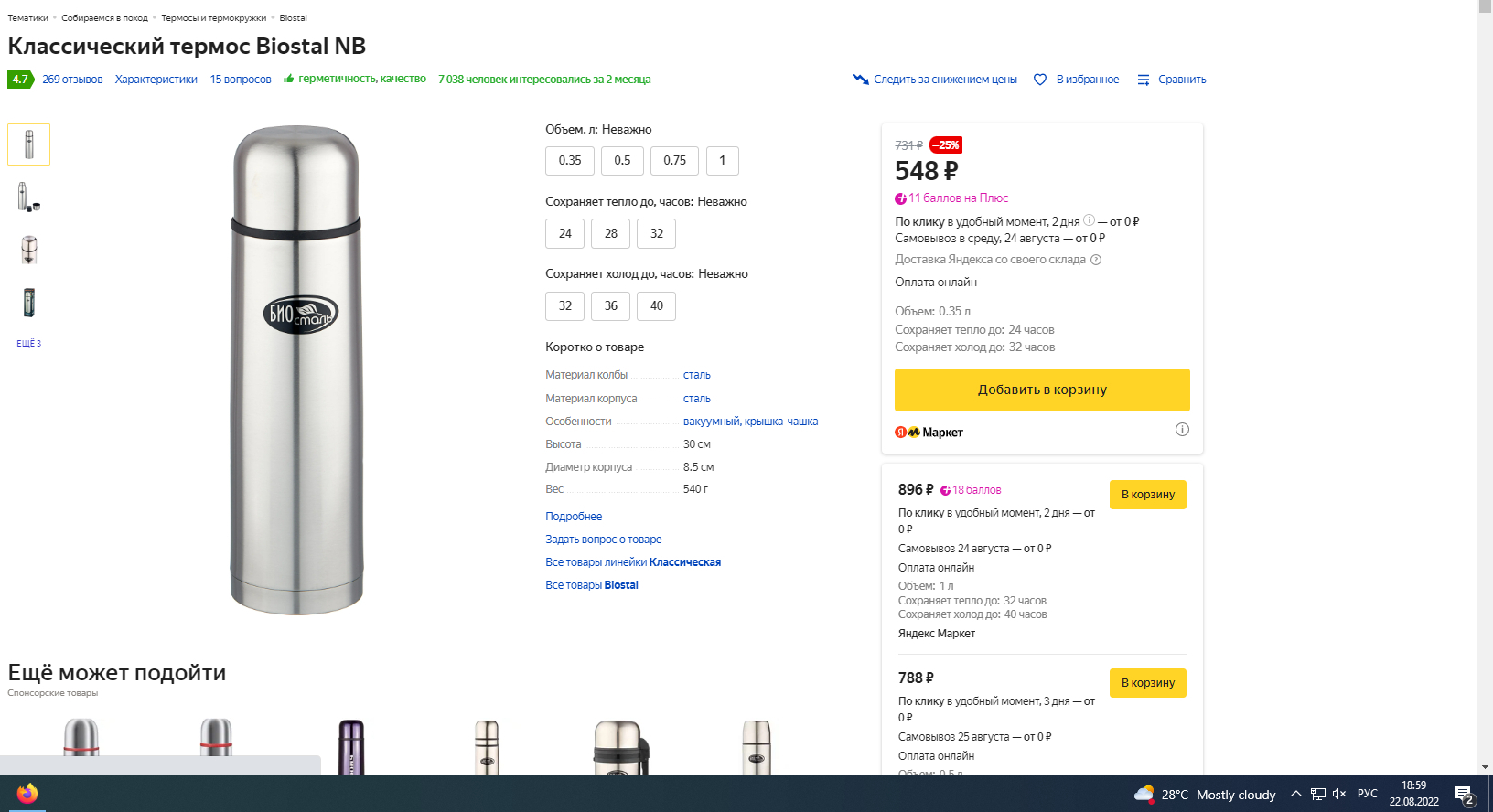Add the 896 ₽ offer to cart
The height and width of the screenshot is (812, 1493).
click(x=1147, y=495)
